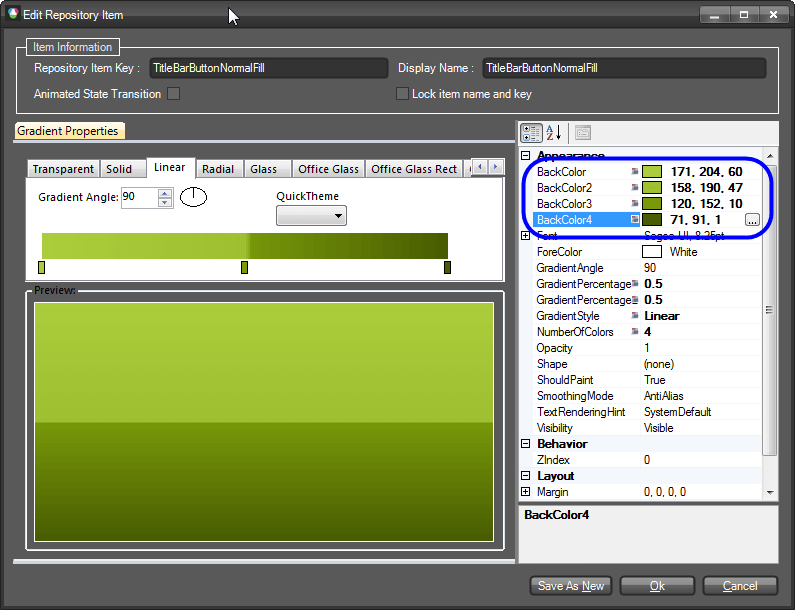795x610 pixels.
Task: Switch to the Radial gradient tab
Action: (x=218, y=169)
